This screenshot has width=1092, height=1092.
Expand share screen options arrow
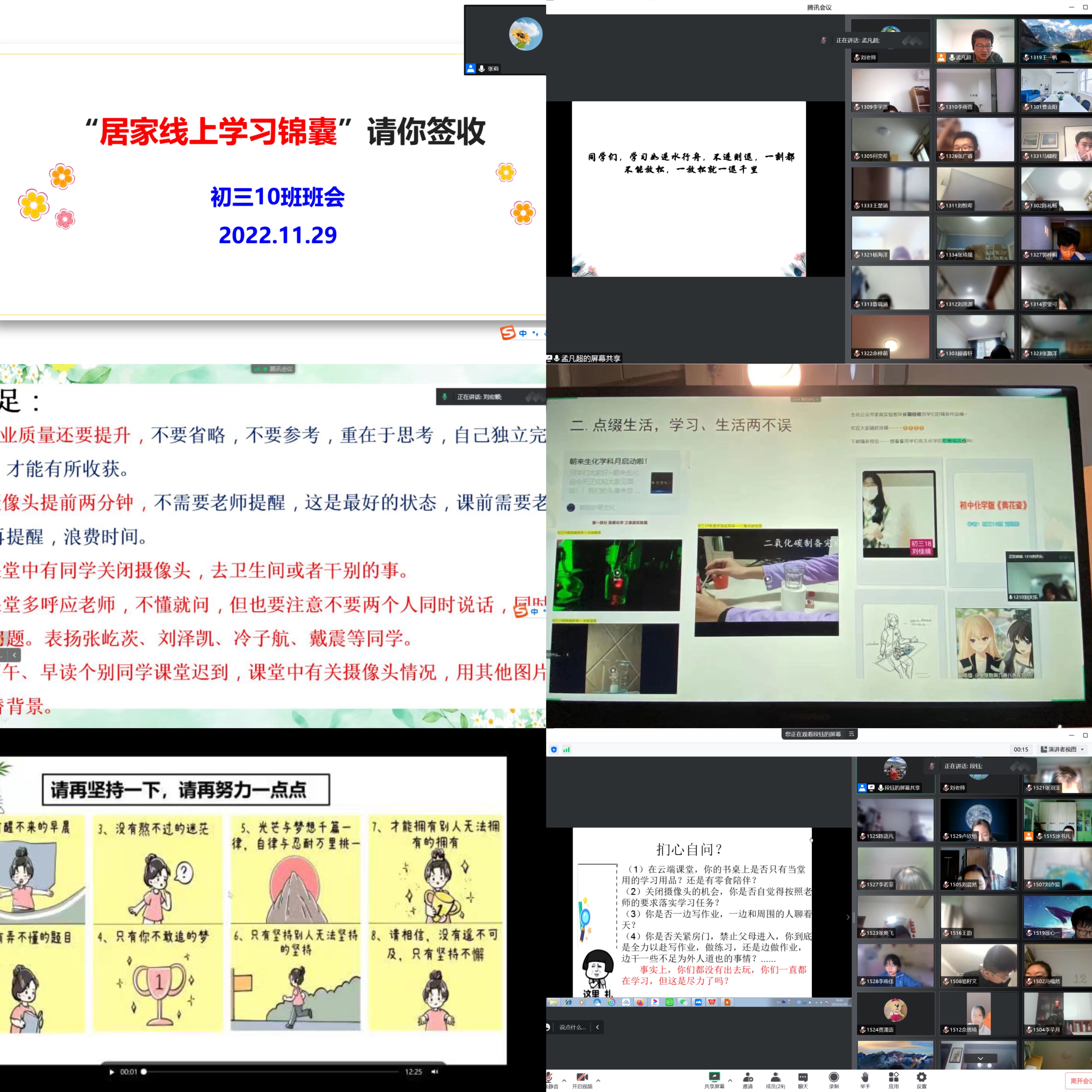point(730,1080)
